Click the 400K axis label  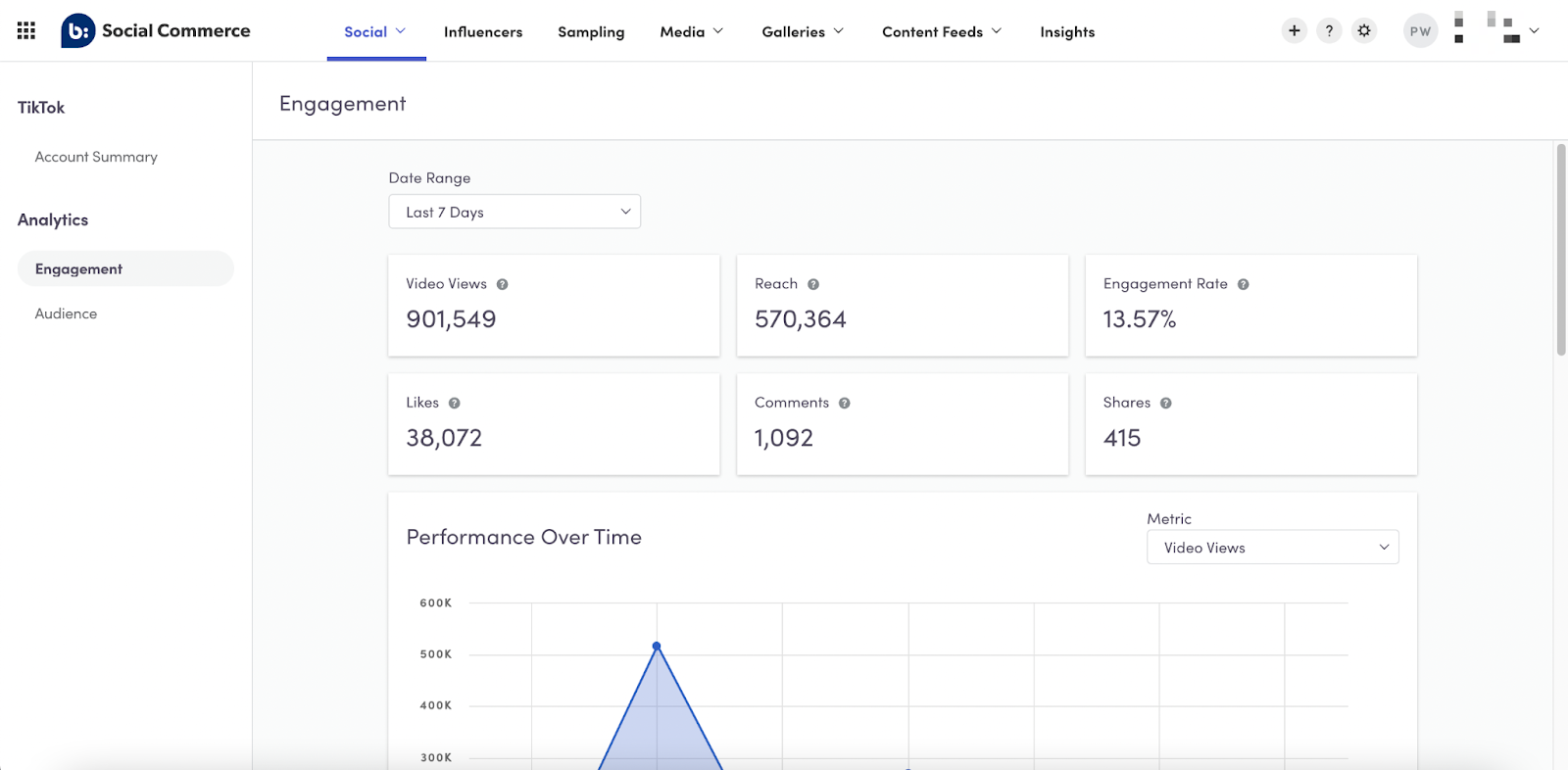coord(436,705)
